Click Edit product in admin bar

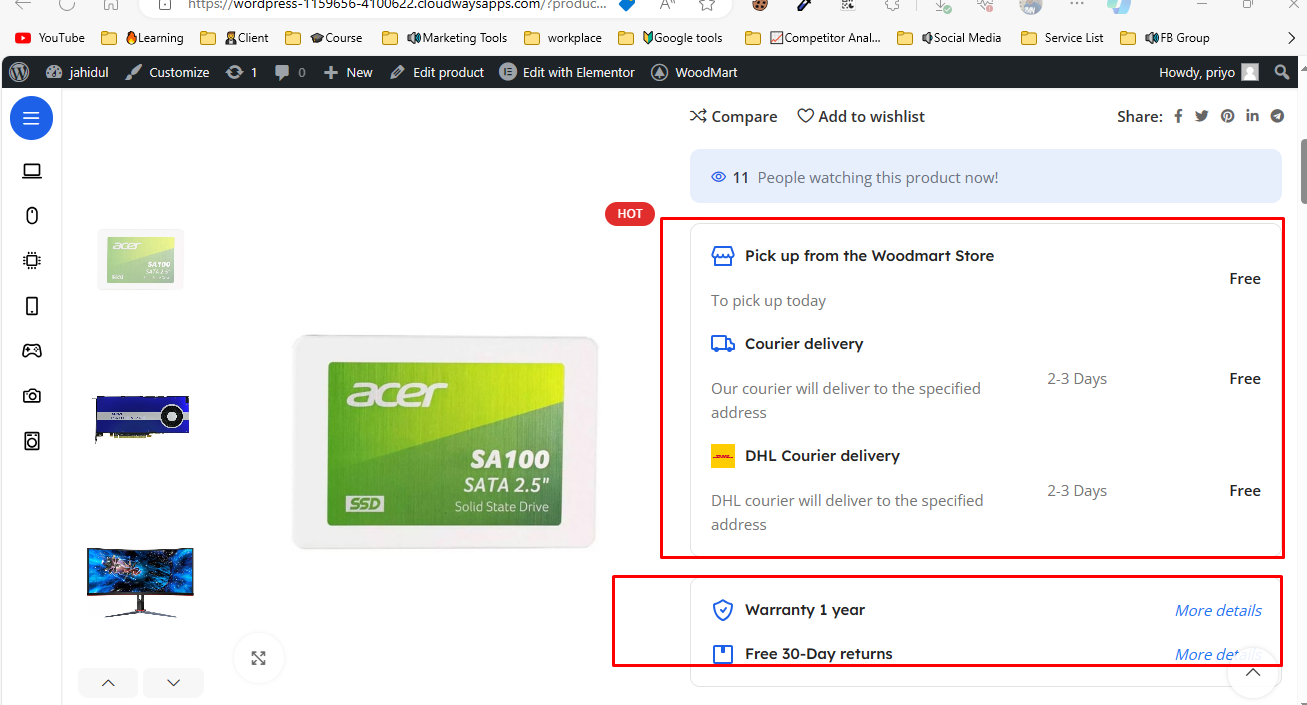coord(437,72)
